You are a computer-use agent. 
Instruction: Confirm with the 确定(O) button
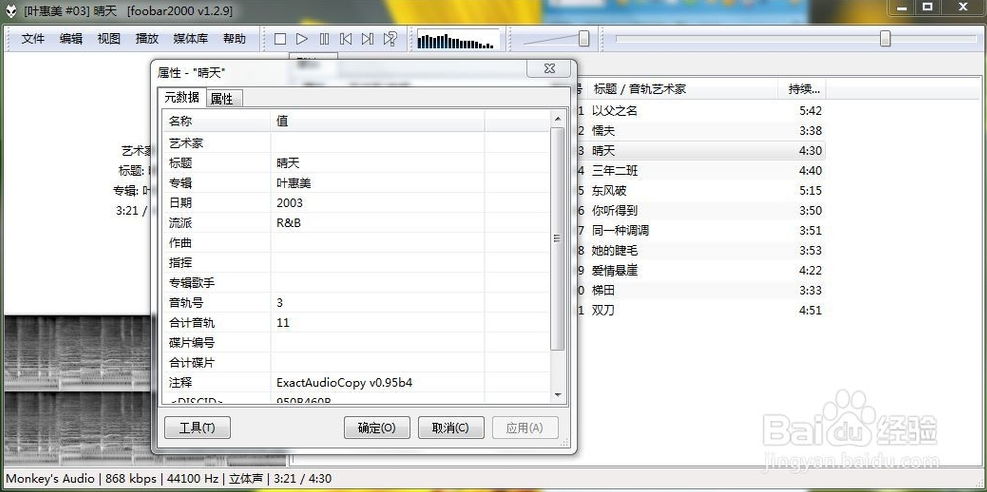[377, 428]
